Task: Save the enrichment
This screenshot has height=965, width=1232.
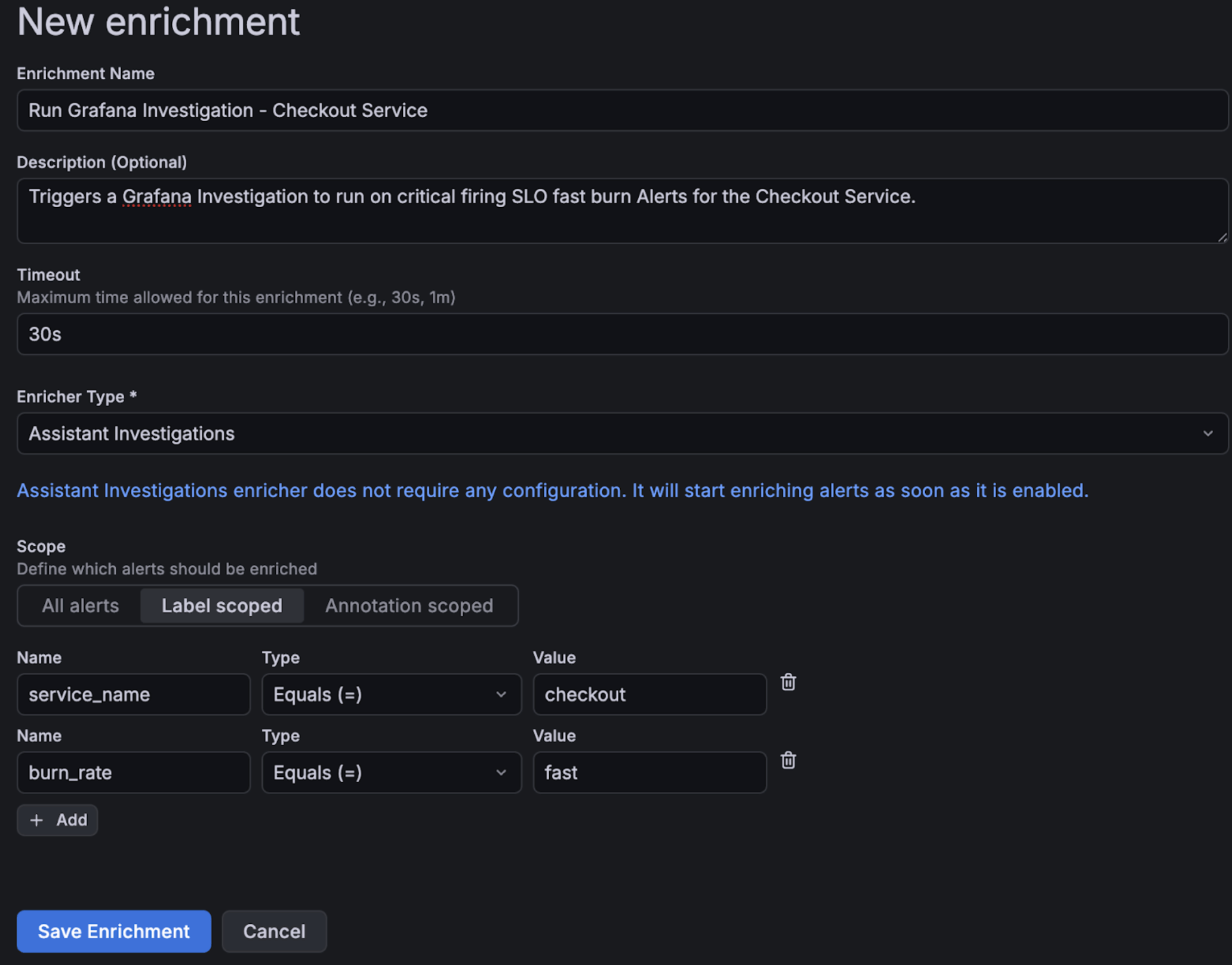Action: (x=113, y=931)
